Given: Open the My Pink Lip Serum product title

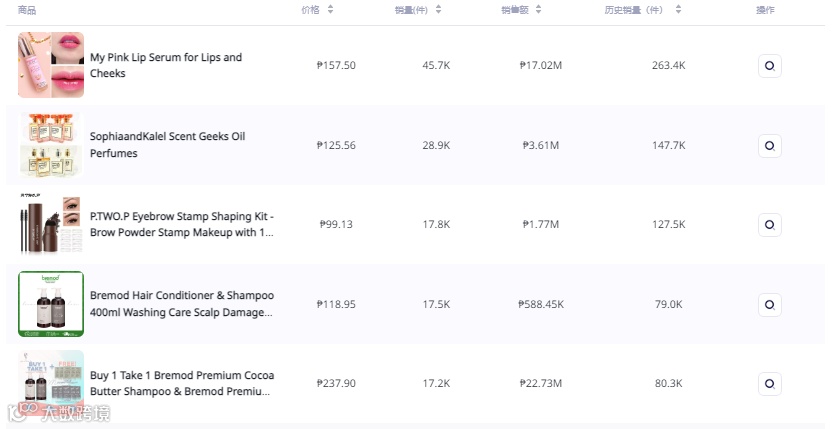Looking at the screenshot, I should click(x=166, y=65).
